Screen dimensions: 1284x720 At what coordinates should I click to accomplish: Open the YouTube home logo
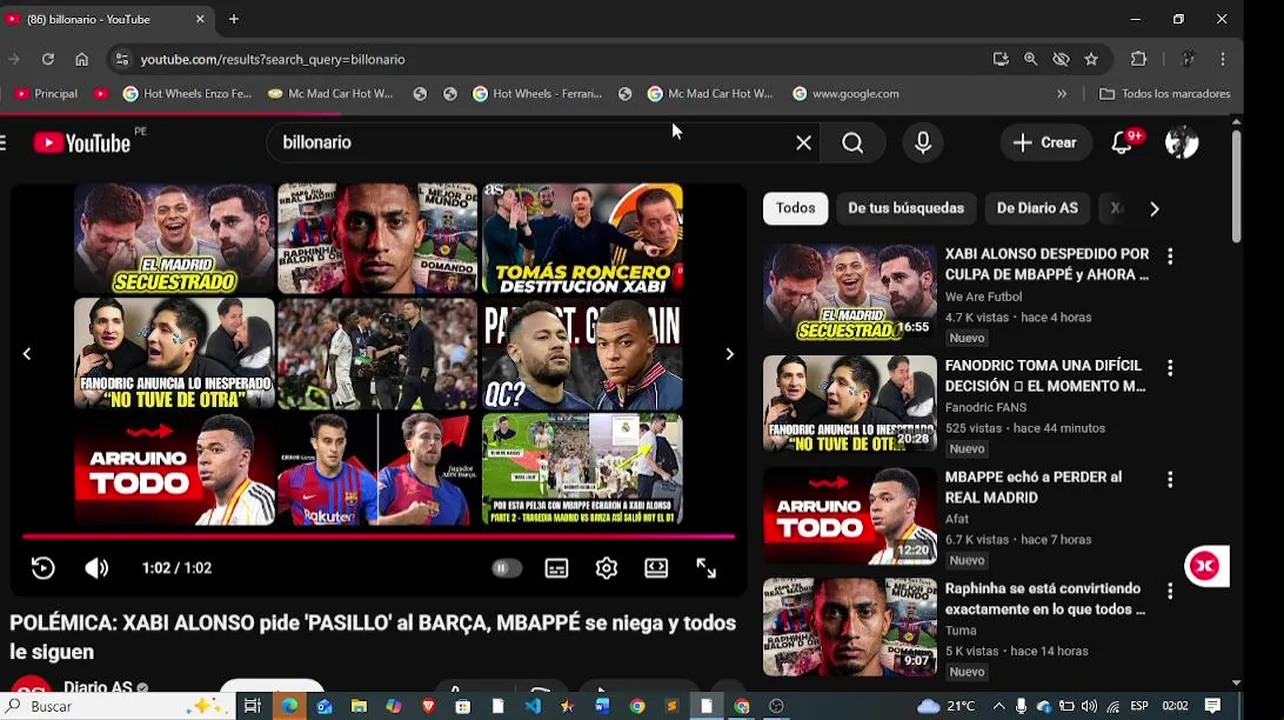[x=82, y=143]
